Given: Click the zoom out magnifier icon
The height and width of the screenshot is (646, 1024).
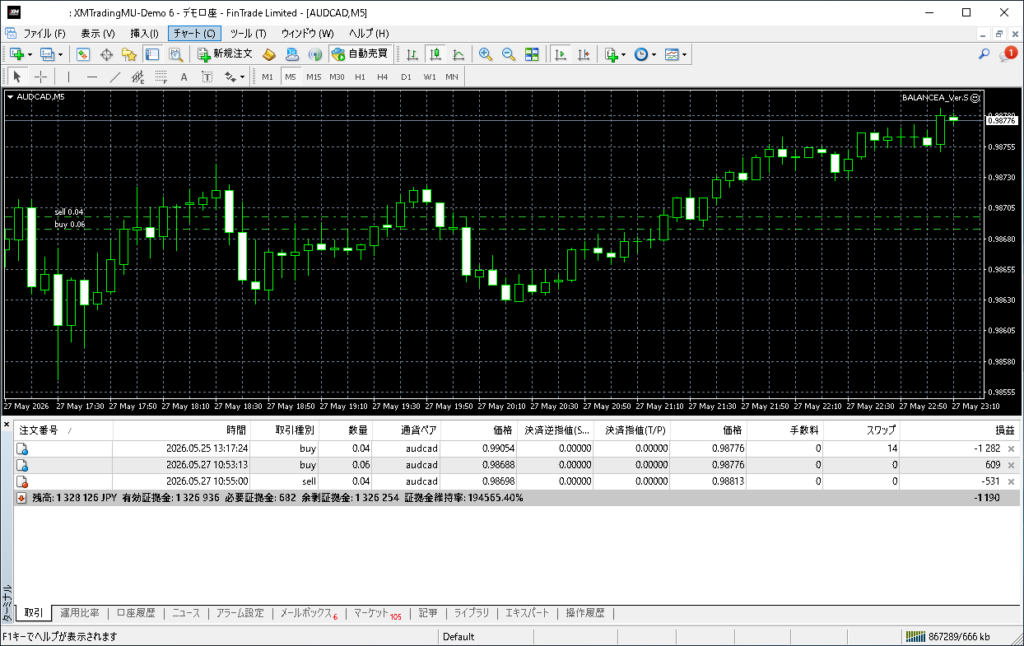Looking at the screenshot, I should [x=508, y=54].
